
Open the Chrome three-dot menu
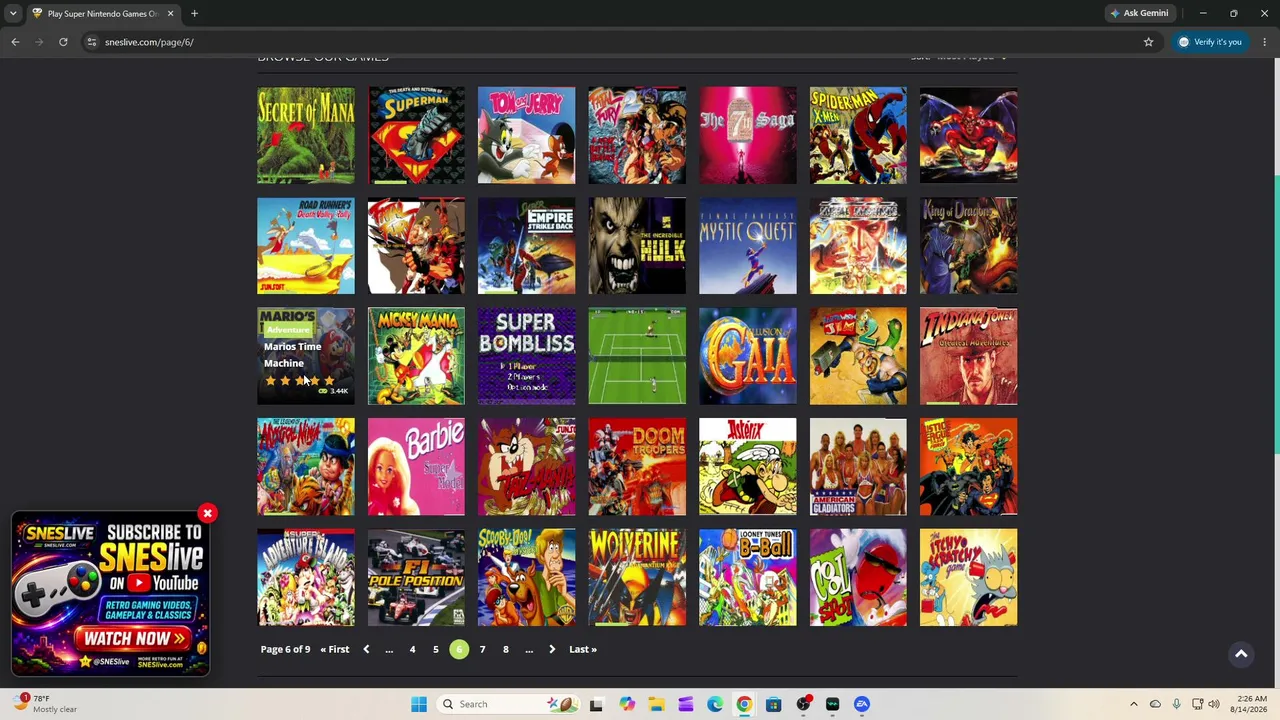tap(1264, 42)
